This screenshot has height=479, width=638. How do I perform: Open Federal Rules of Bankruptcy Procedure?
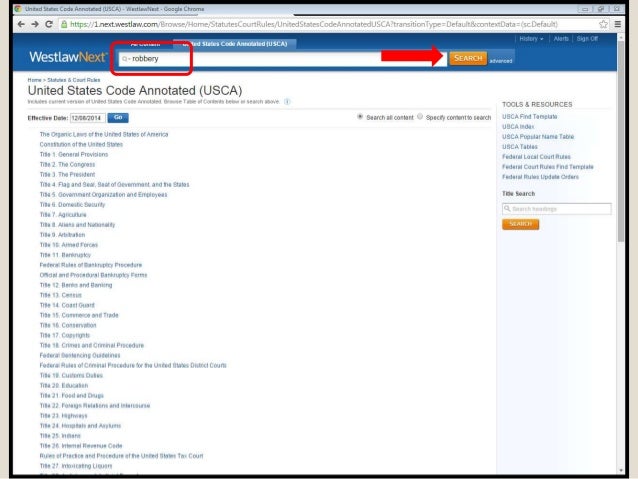tap(91, 265)
